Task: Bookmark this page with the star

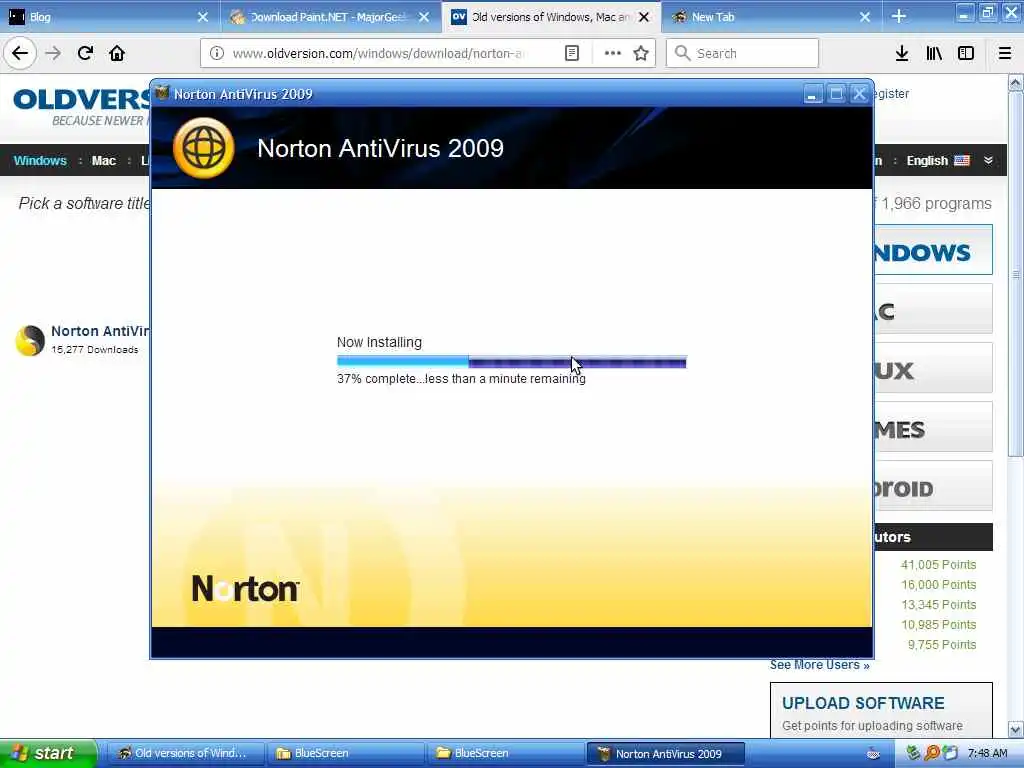Action: pos(641,53)
